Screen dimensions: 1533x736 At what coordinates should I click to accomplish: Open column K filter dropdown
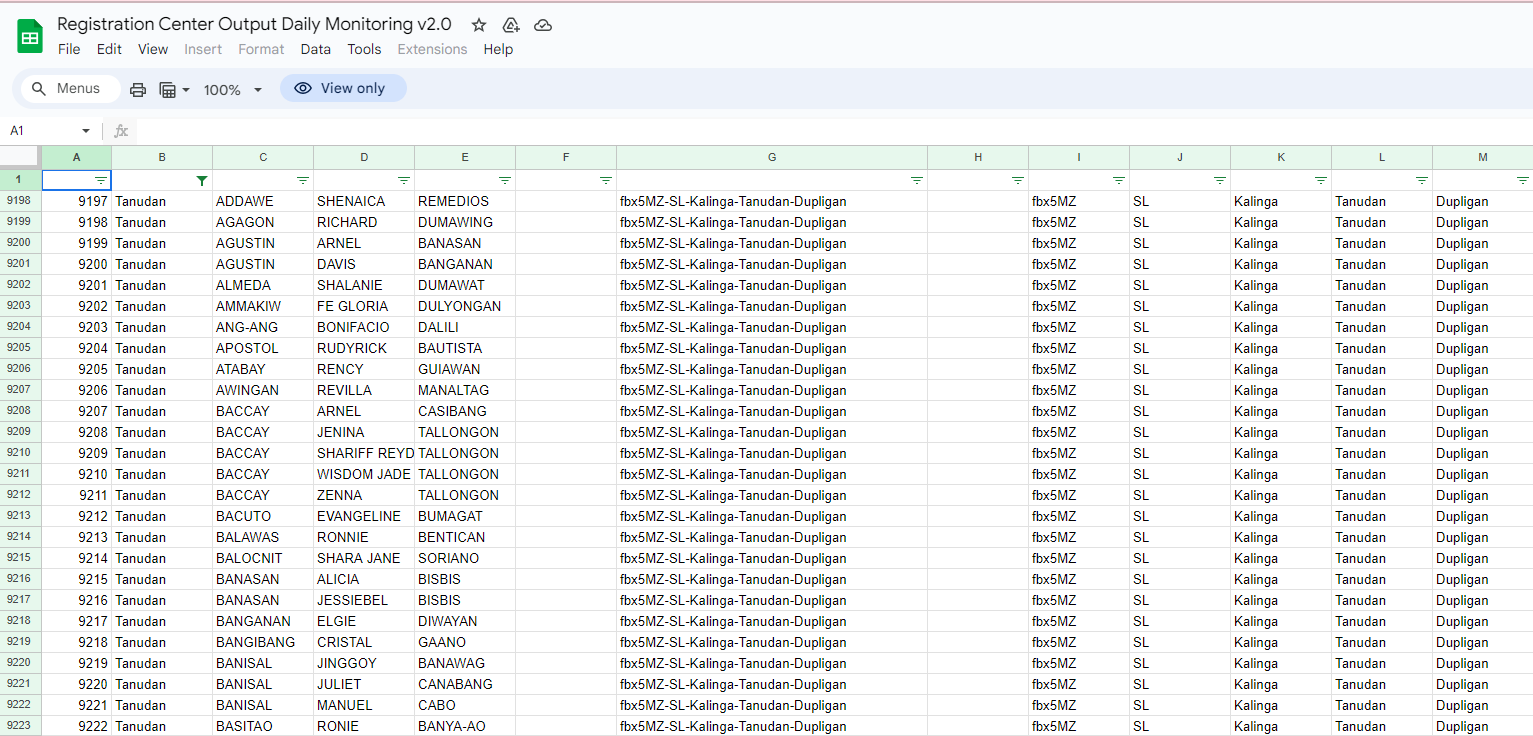coord(1321,181)
